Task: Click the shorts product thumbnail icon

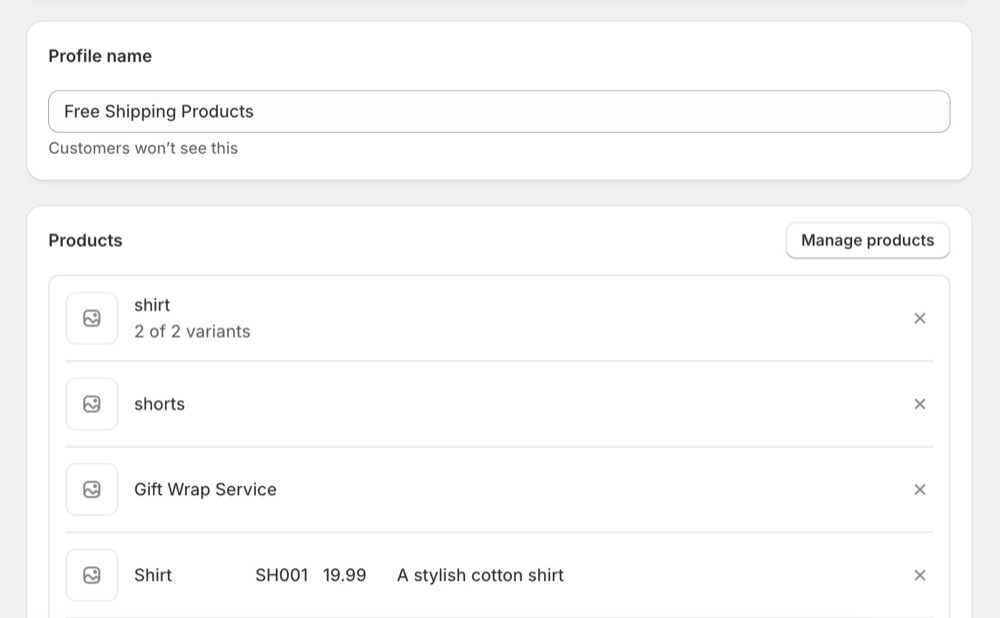Action: (91, 404)
